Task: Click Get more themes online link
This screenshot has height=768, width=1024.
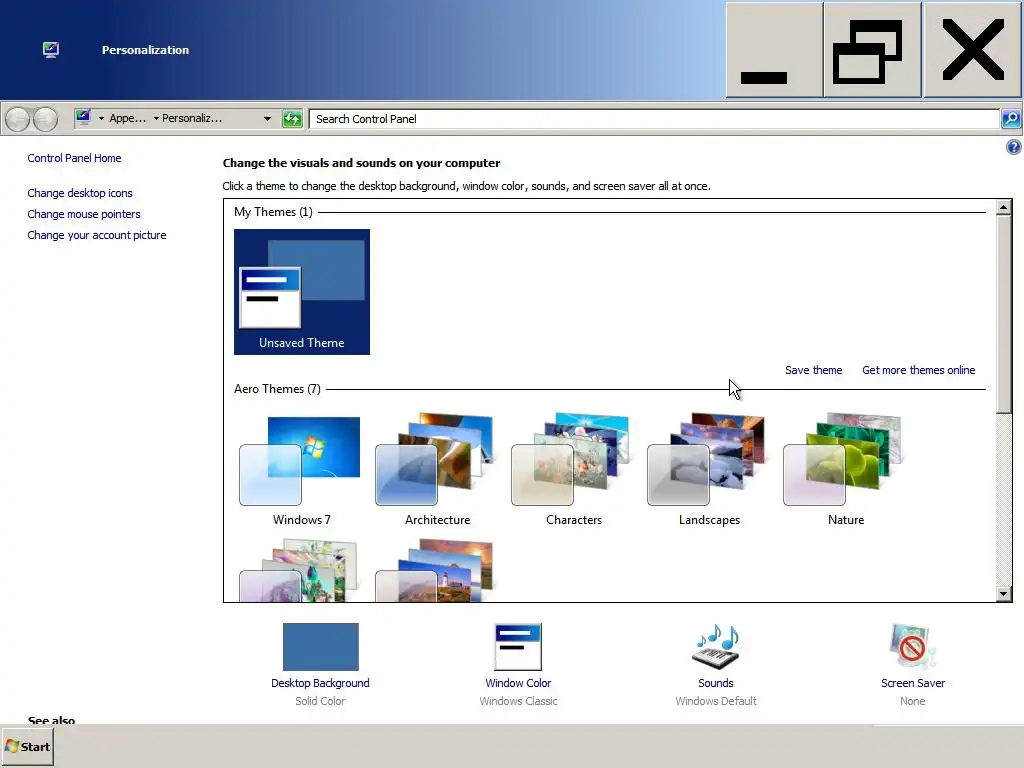Action: click(918, 370)
